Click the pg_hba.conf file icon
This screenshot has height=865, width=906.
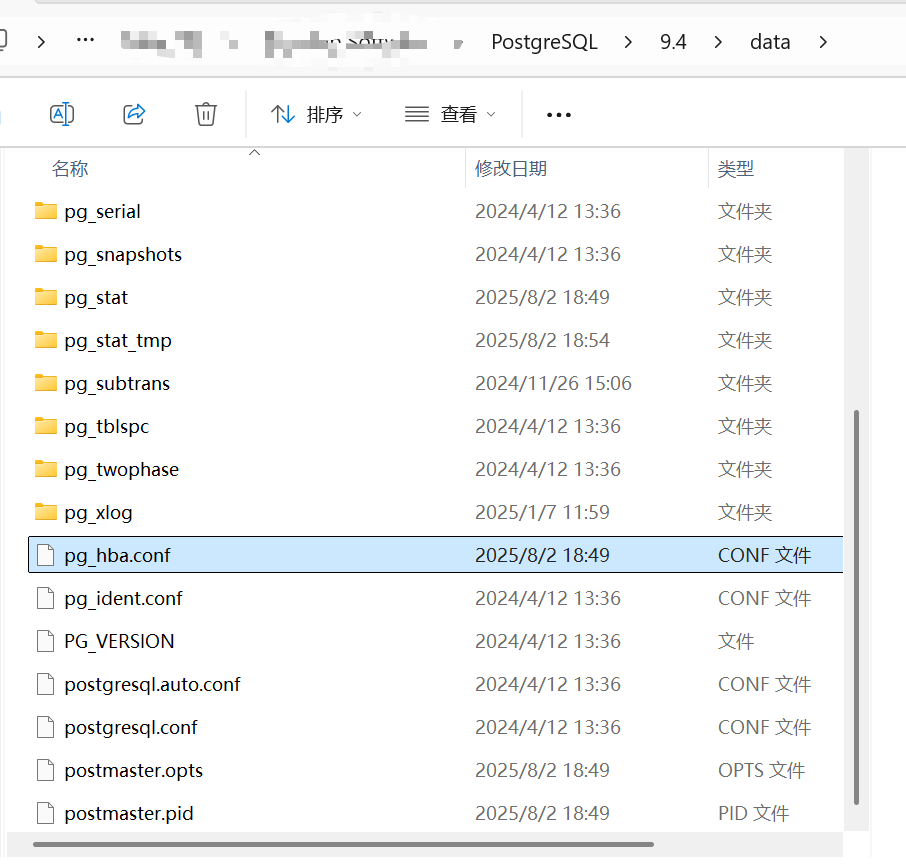click(46, 555)
